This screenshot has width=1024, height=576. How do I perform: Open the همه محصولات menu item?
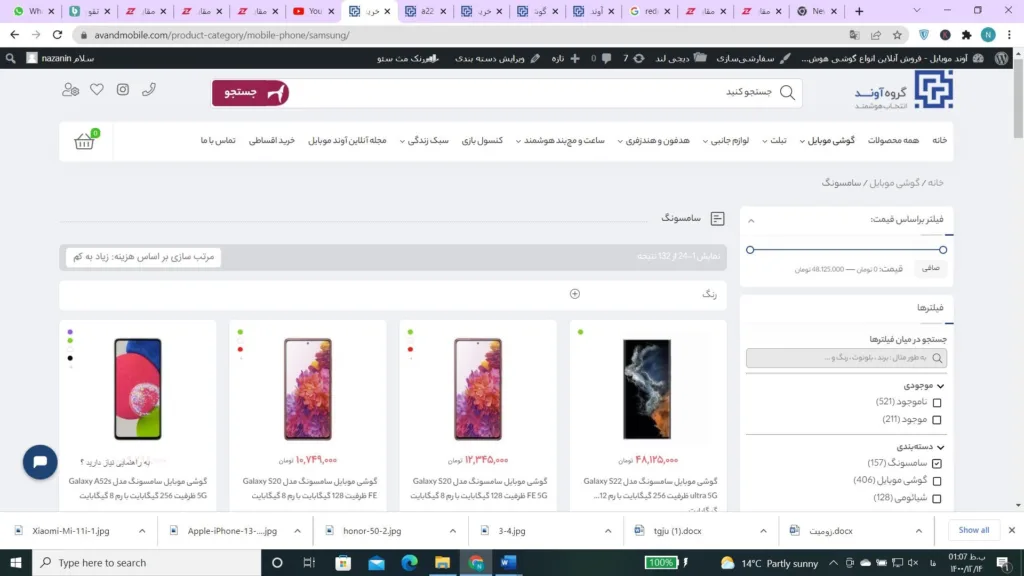coord(893,140)
